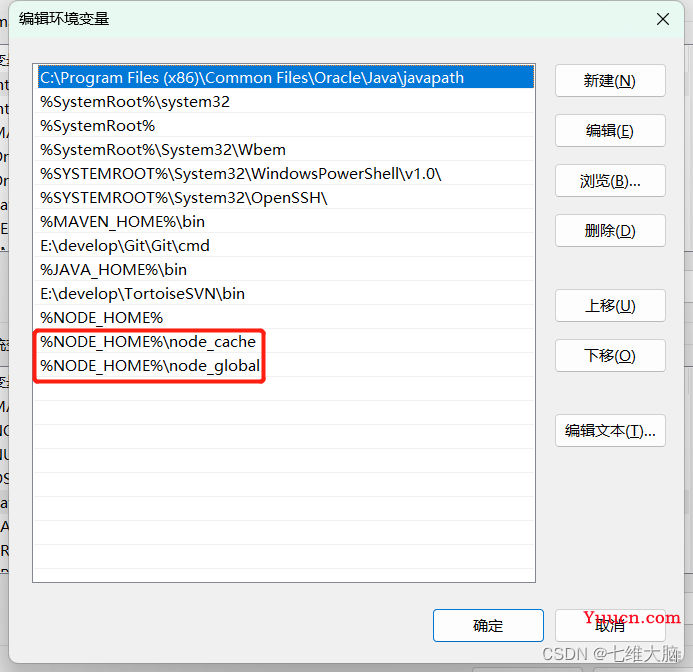The width and height of the screenshot is (693, 672).
Task: Select the %MAVEN_HOME%\bin entry
Action: coord(284,221)
